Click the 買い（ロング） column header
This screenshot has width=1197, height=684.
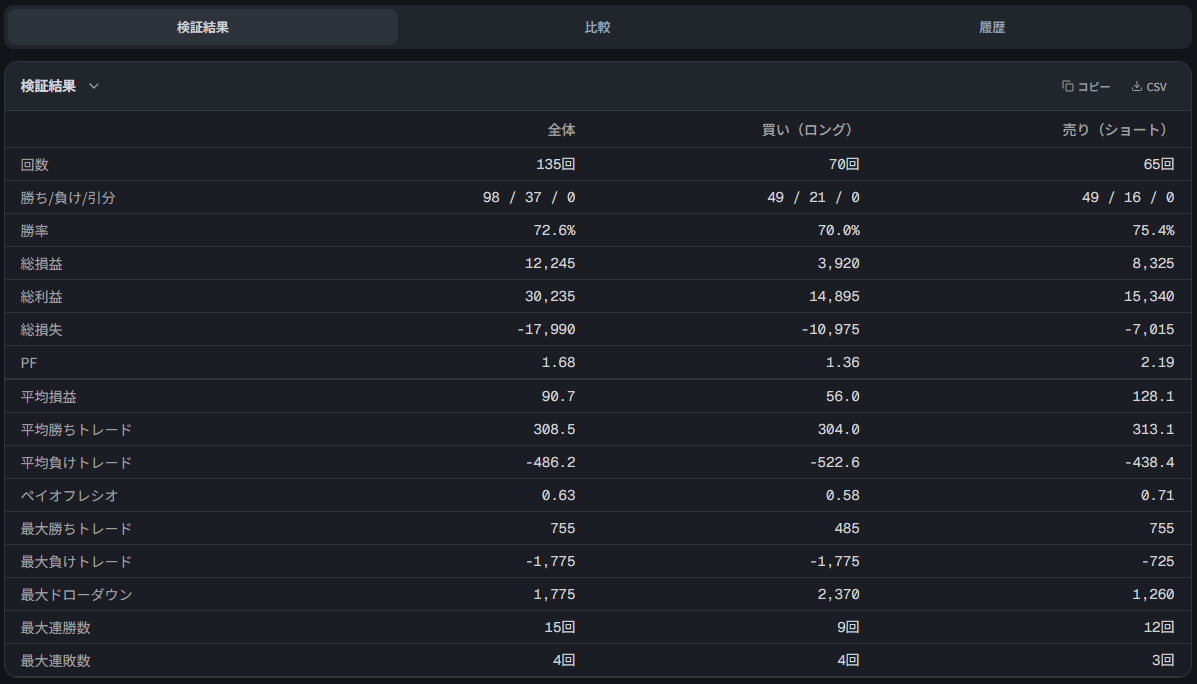pyautogui.click(x=807, y=130)
